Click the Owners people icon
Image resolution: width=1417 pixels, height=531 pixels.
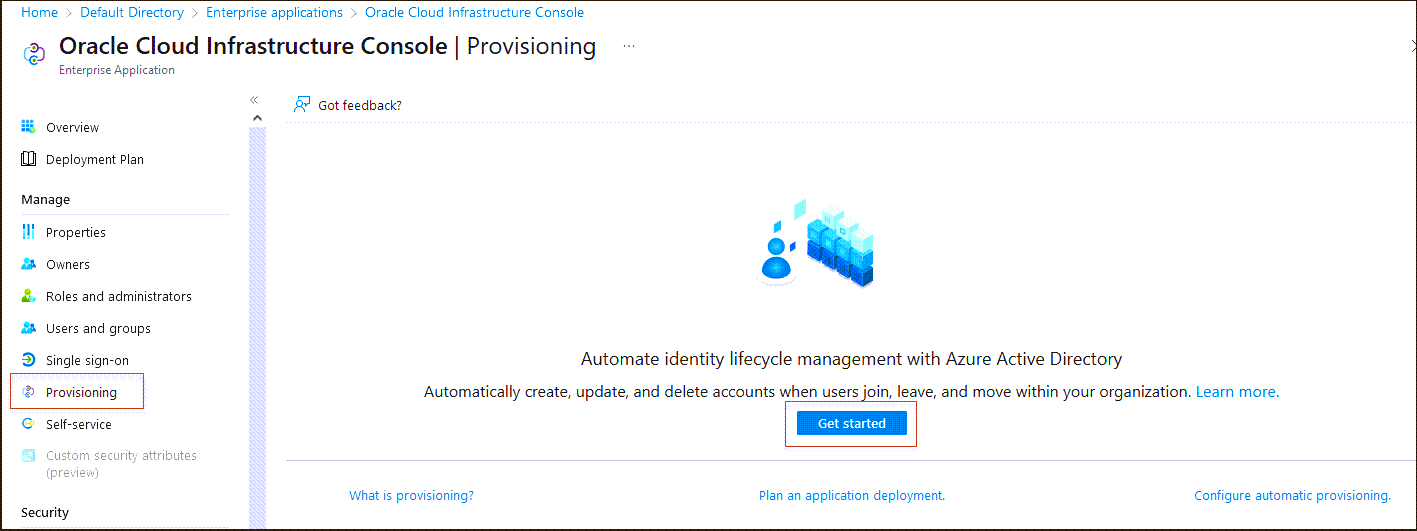28,264
